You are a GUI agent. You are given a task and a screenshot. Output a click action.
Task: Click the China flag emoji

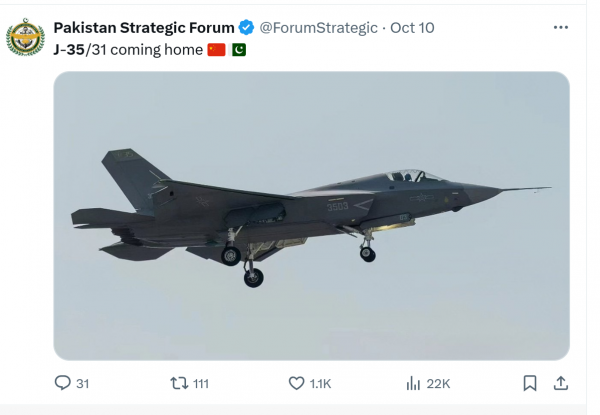216,49
